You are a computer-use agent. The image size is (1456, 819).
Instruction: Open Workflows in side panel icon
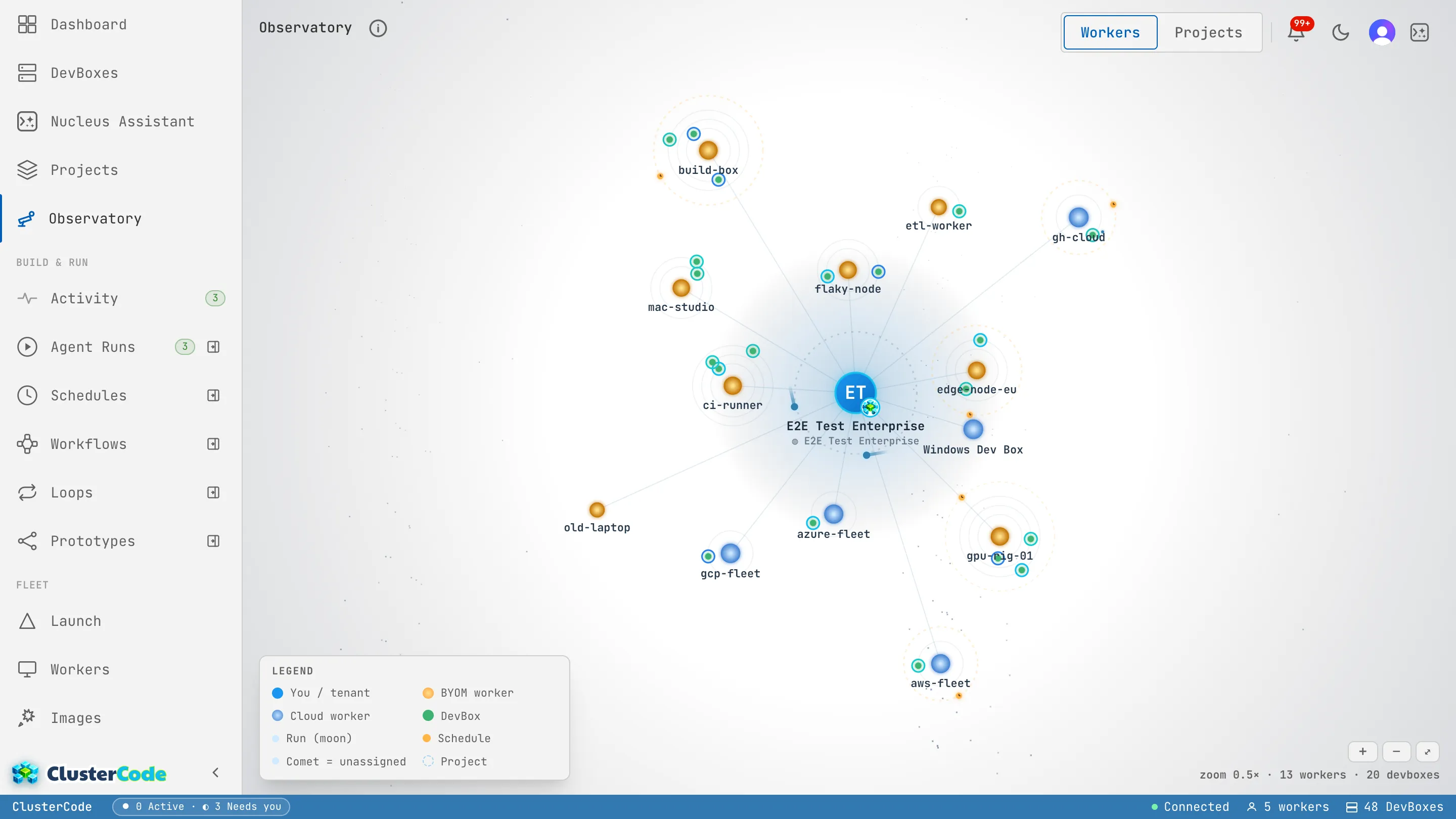click(213, 444)
